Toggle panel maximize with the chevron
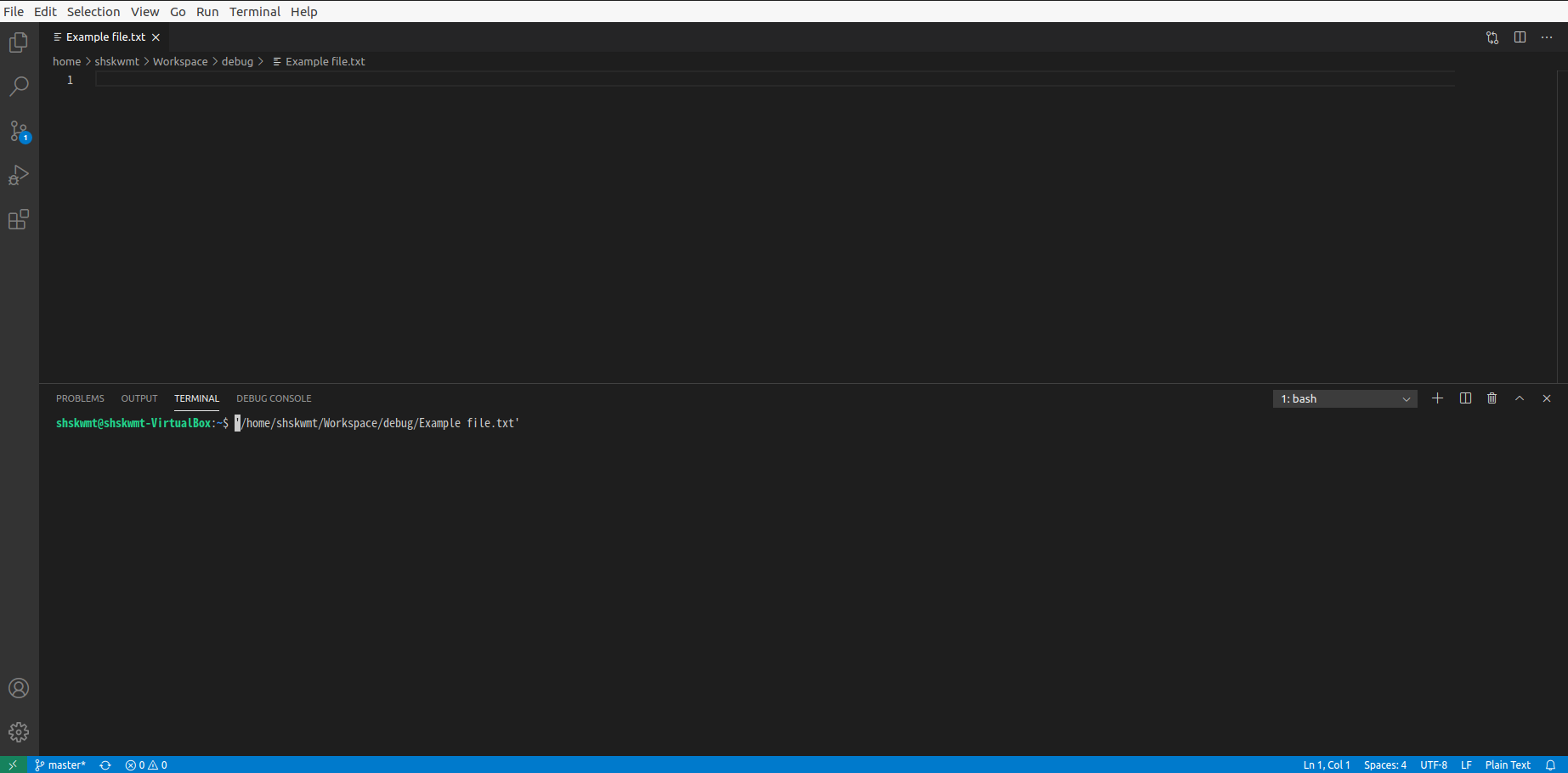 click(1520, 398)
